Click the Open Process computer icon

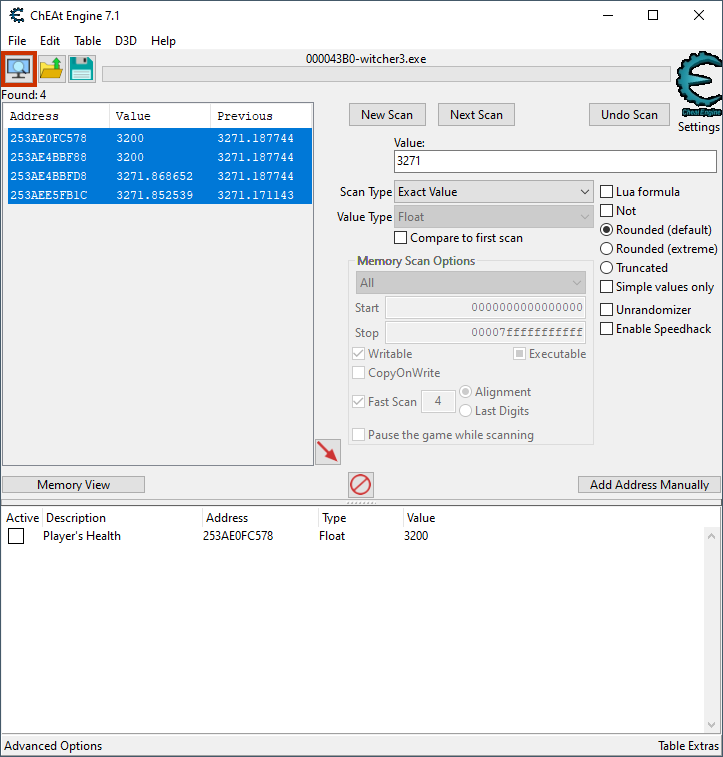pos(19,69)
